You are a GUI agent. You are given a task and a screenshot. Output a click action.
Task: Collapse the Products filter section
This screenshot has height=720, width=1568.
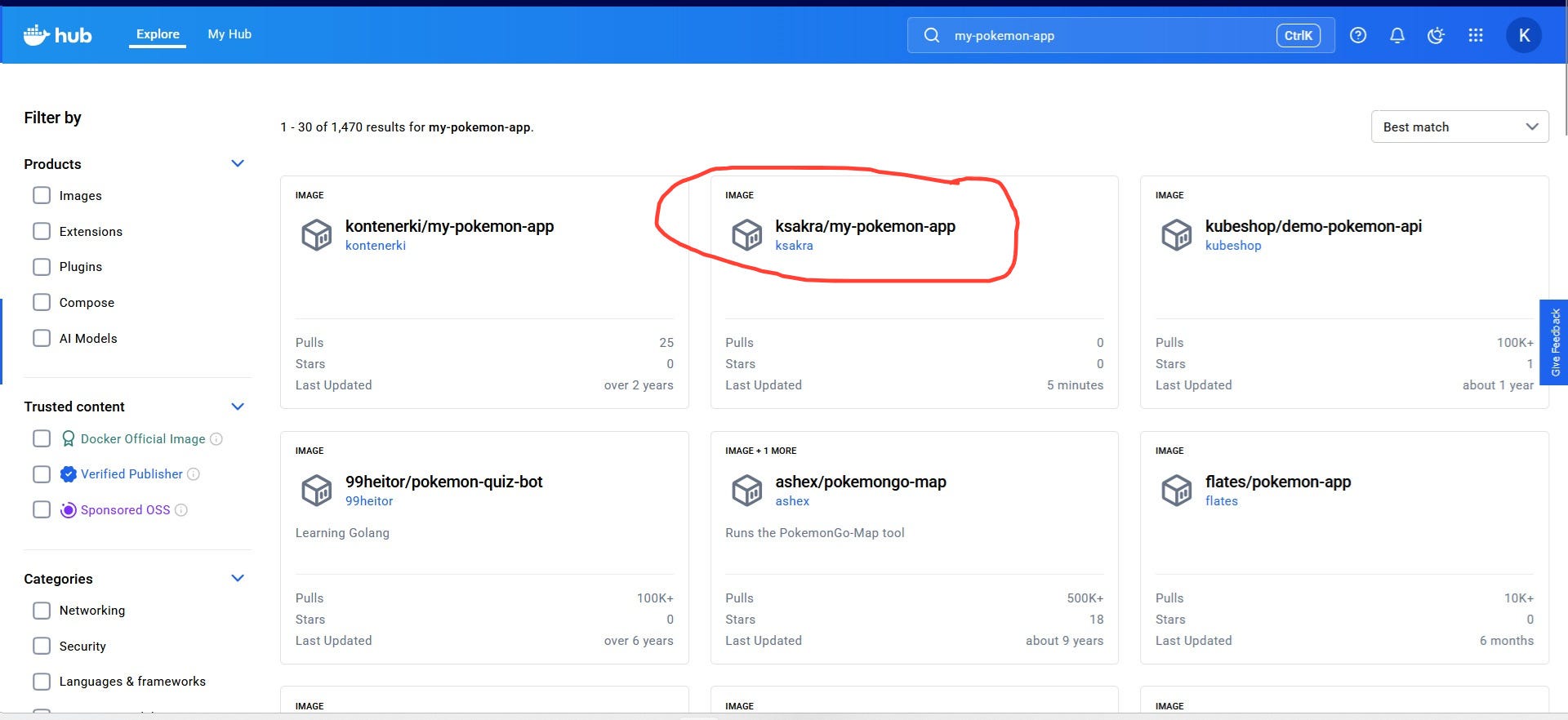click(238, 163)
